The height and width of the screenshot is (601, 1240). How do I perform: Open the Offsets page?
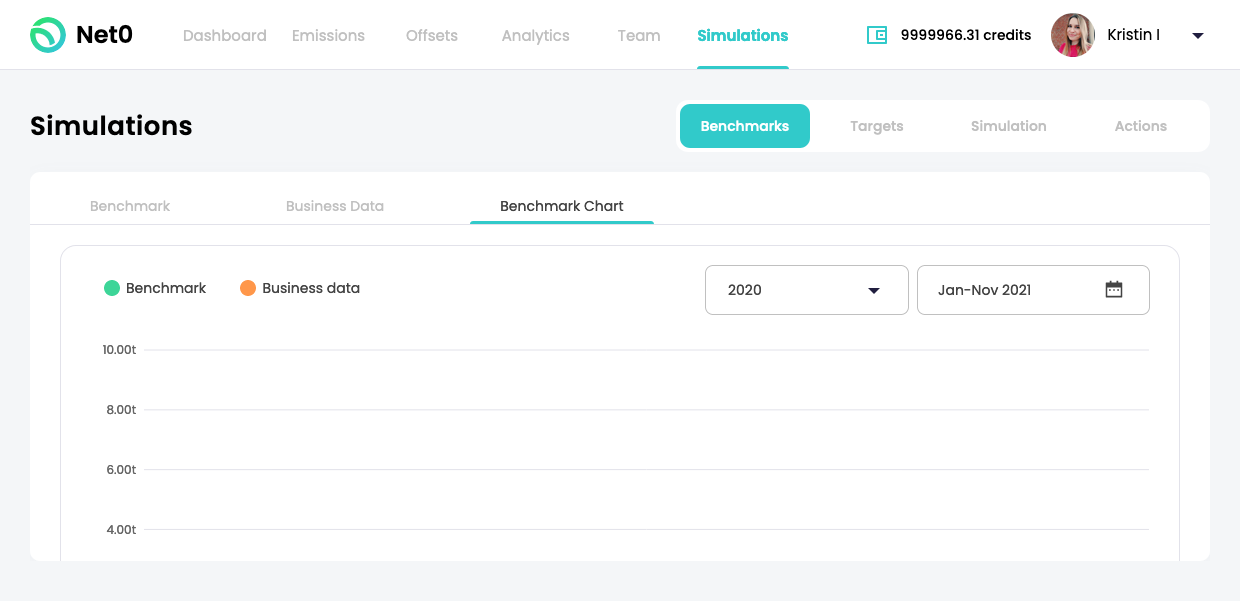pos(432,35)
